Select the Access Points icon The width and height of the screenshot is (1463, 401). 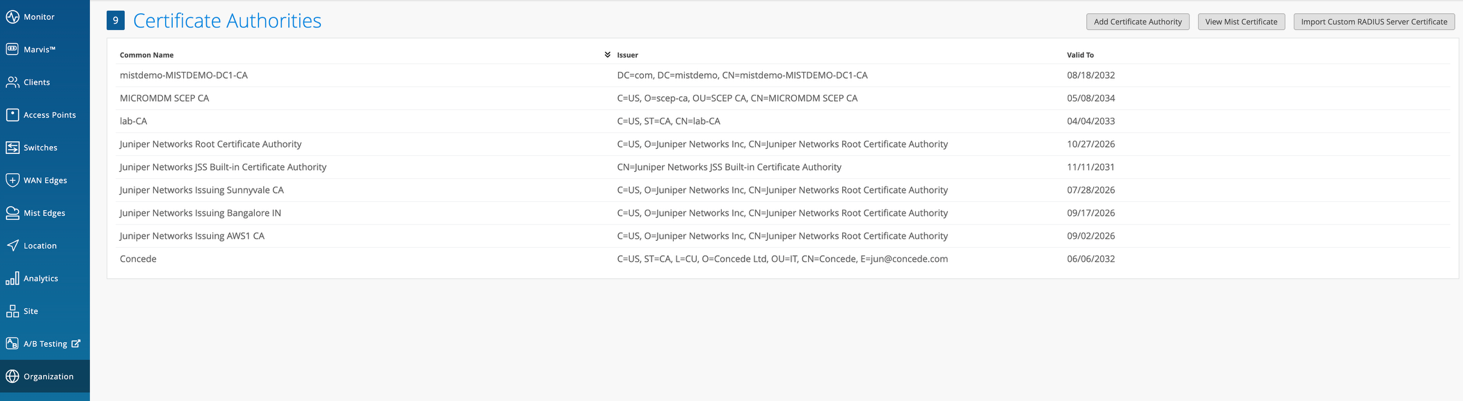[x=12, y=115]
